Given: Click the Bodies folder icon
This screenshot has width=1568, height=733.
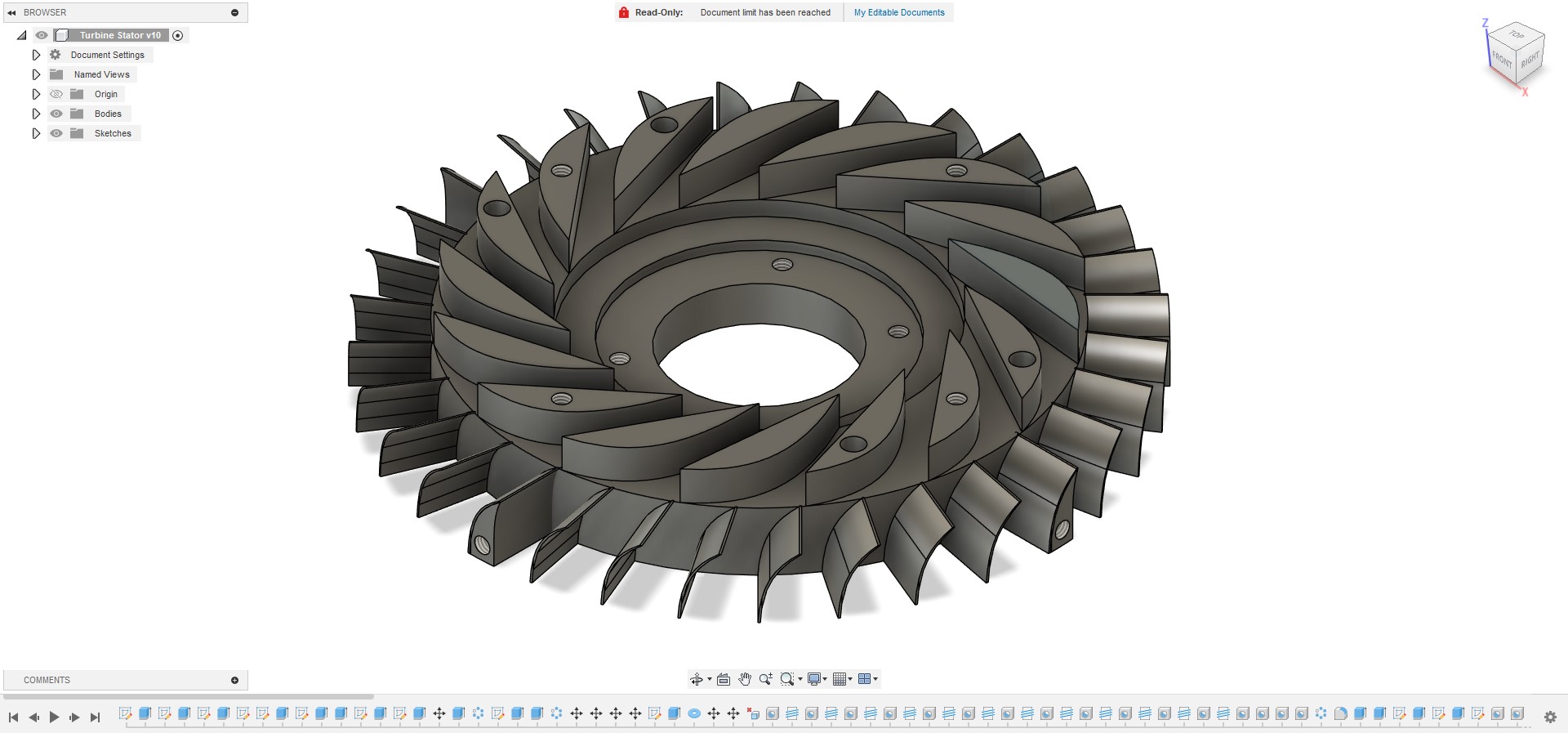Looking at the screenshot, I should tap(77, 114).
